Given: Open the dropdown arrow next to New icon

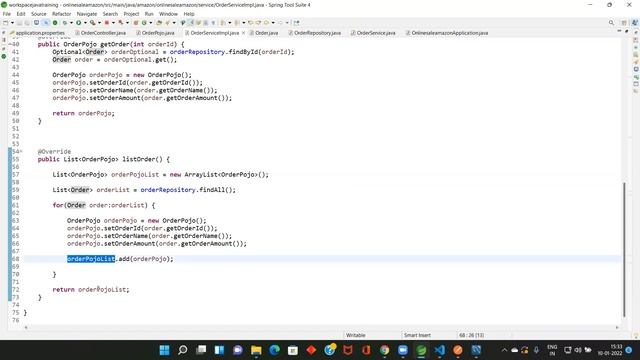Looking at the screenshot, I should tap(12, 23).
